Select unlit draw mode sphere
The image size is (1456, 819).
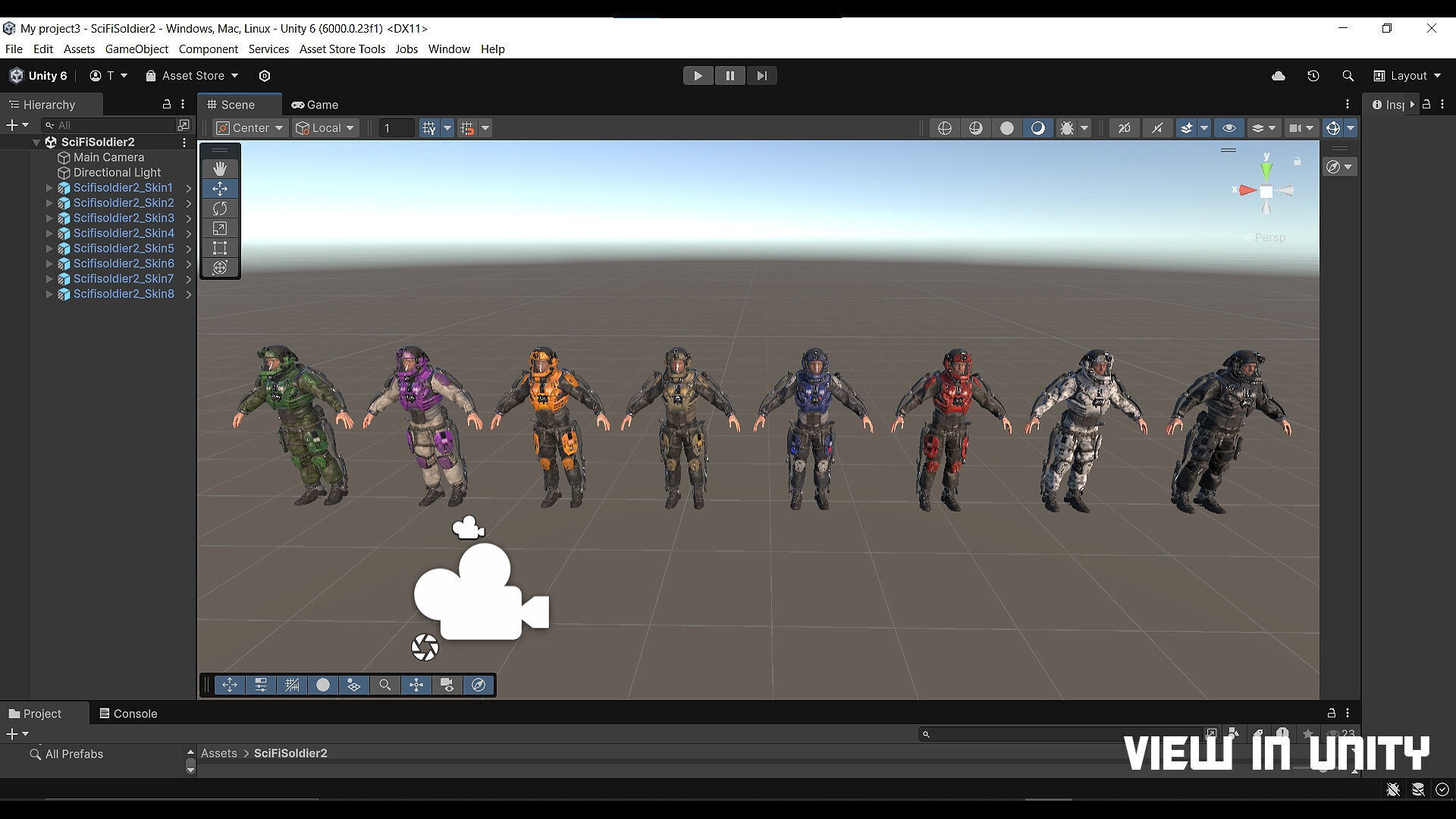(x=1007, y=128)
